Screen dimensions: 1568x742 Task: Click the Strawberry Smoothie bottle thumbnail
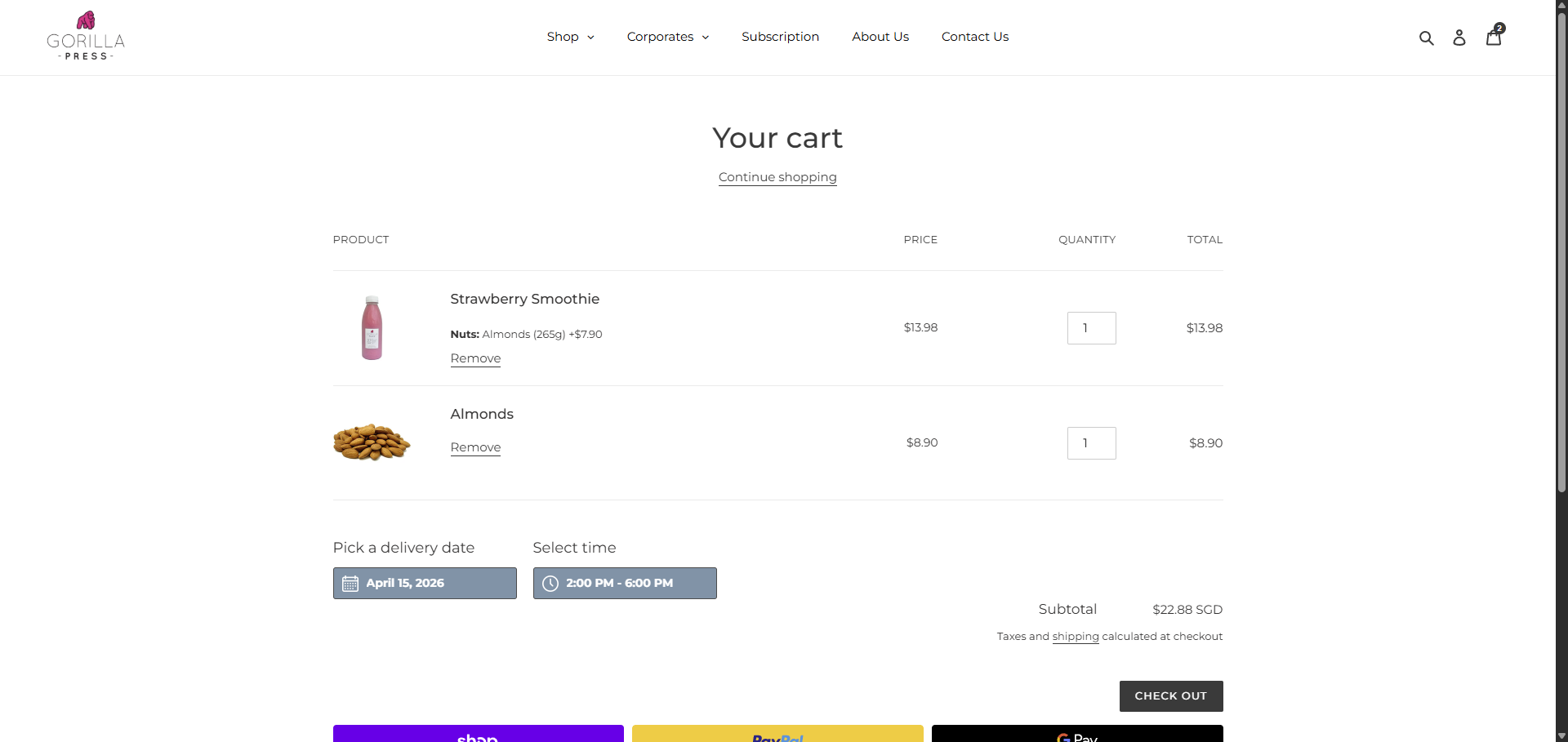(372, 327)
